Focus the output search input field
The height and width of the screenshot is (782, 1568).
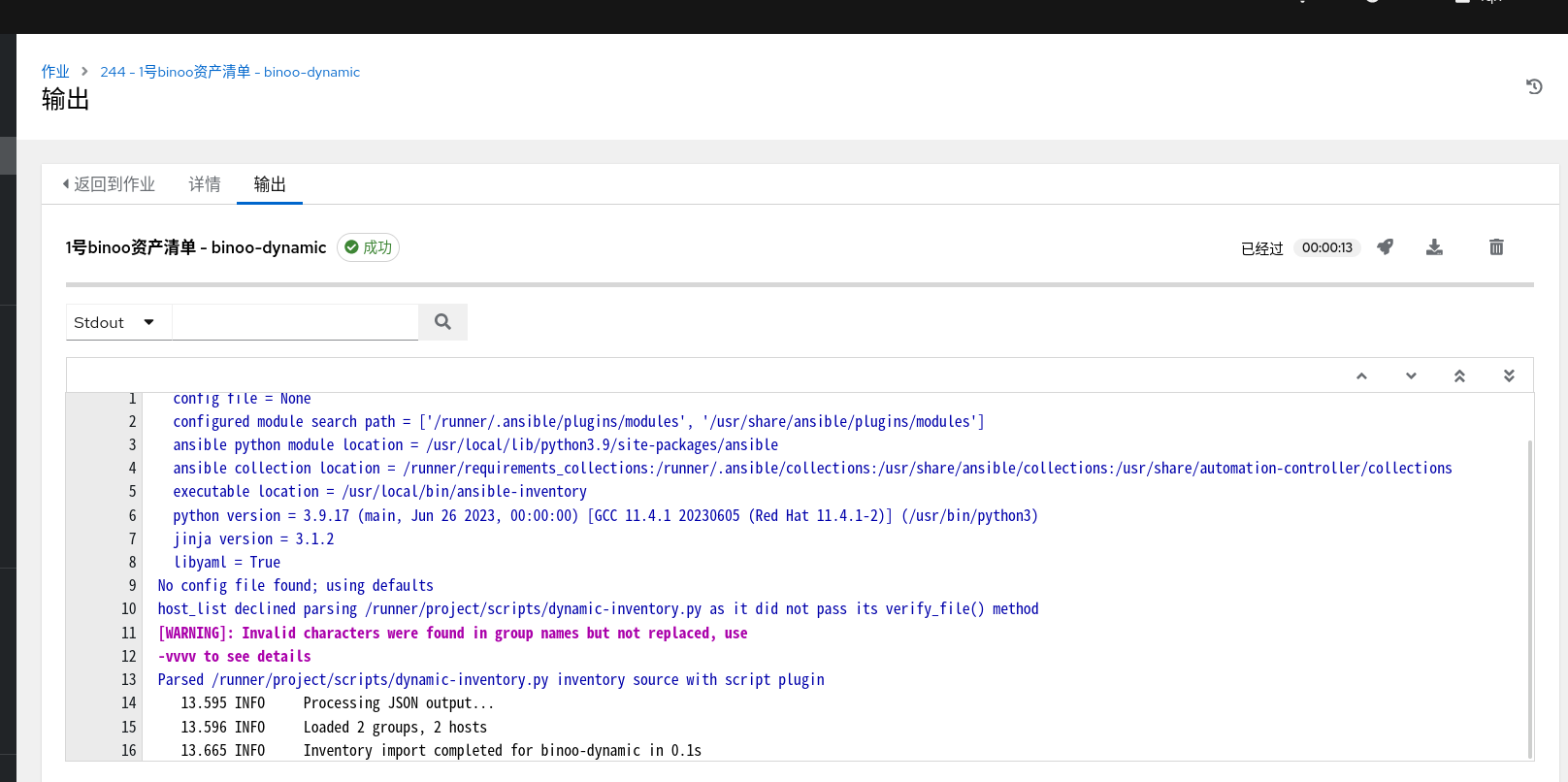coord(295,322)
